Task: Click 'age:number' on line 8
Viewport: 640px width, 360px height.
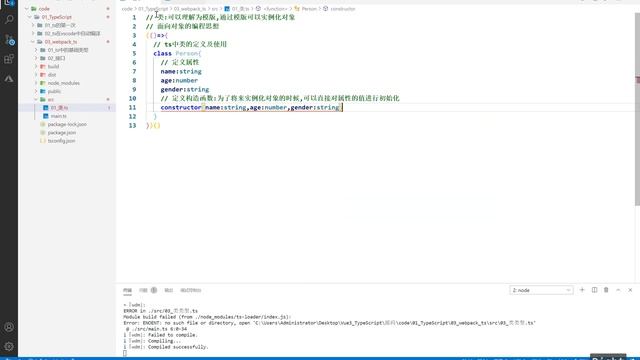Action: (179, 80)
